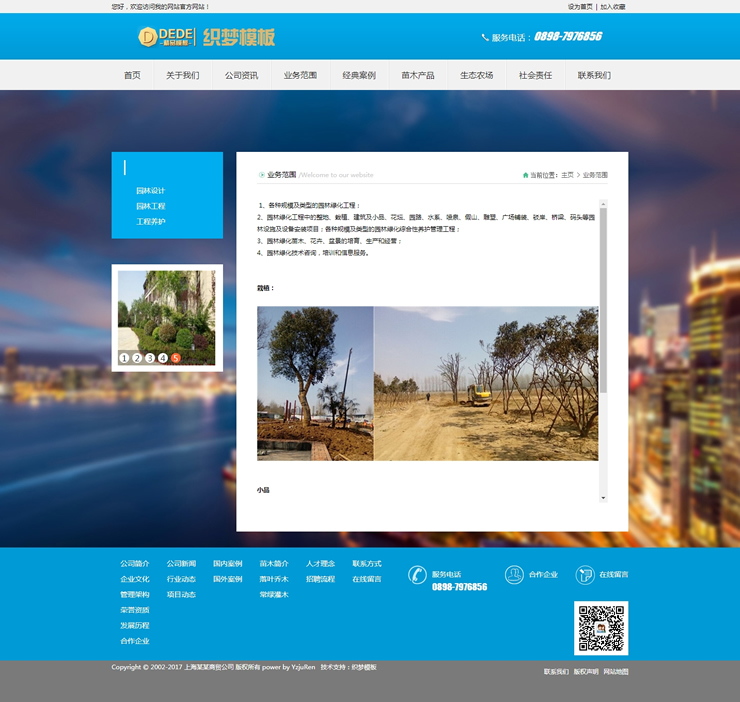Click the footer 服务电话 phone circle icon
Screen dimensions: 740x702
pyautogui.click(x=417, y=575)
